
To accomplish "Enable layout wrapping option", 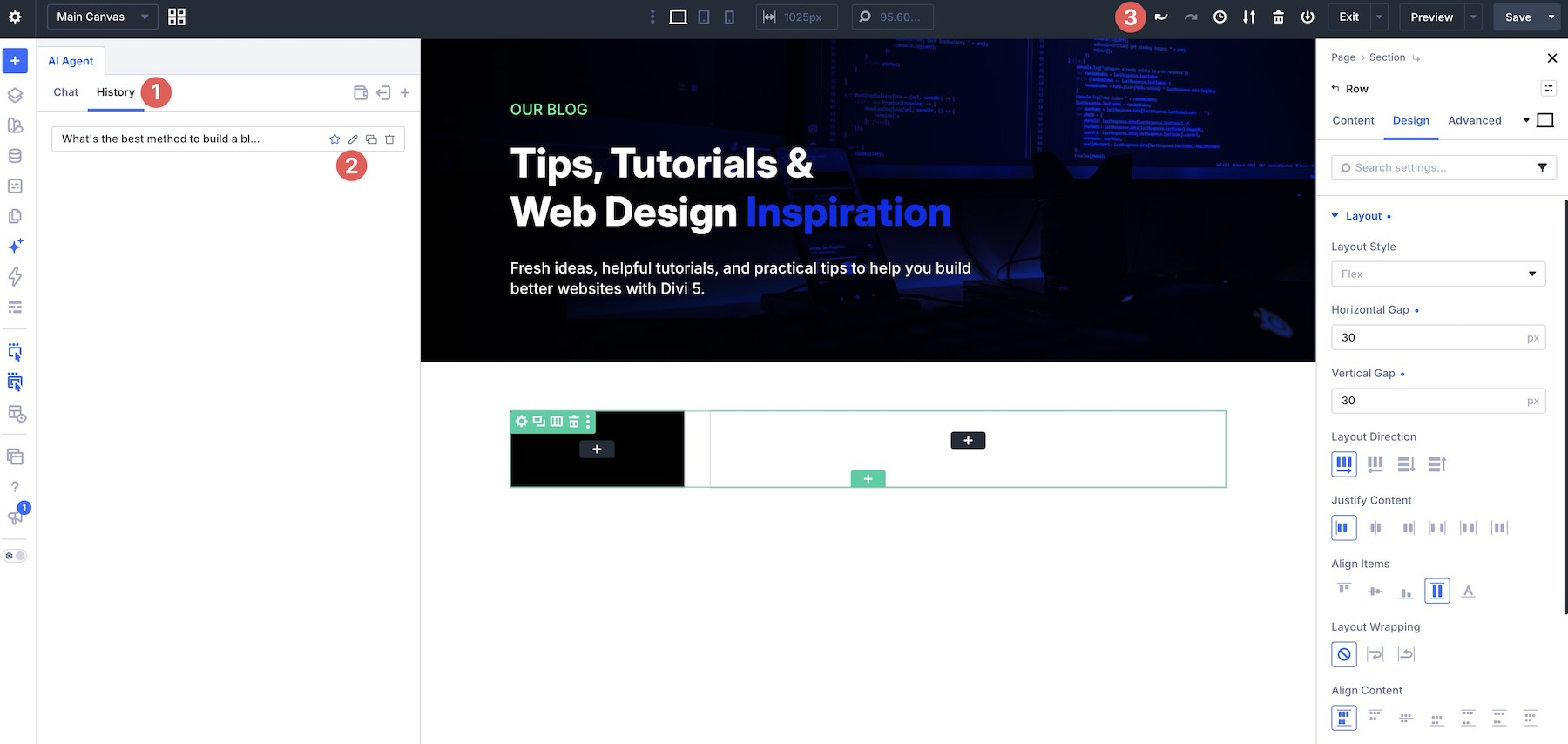I will (1375, 654).
